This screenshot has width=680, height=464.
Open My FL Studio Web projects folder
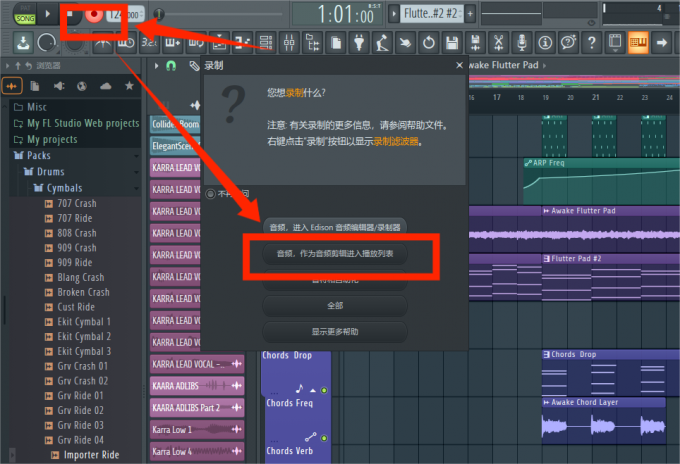[75, 124]
